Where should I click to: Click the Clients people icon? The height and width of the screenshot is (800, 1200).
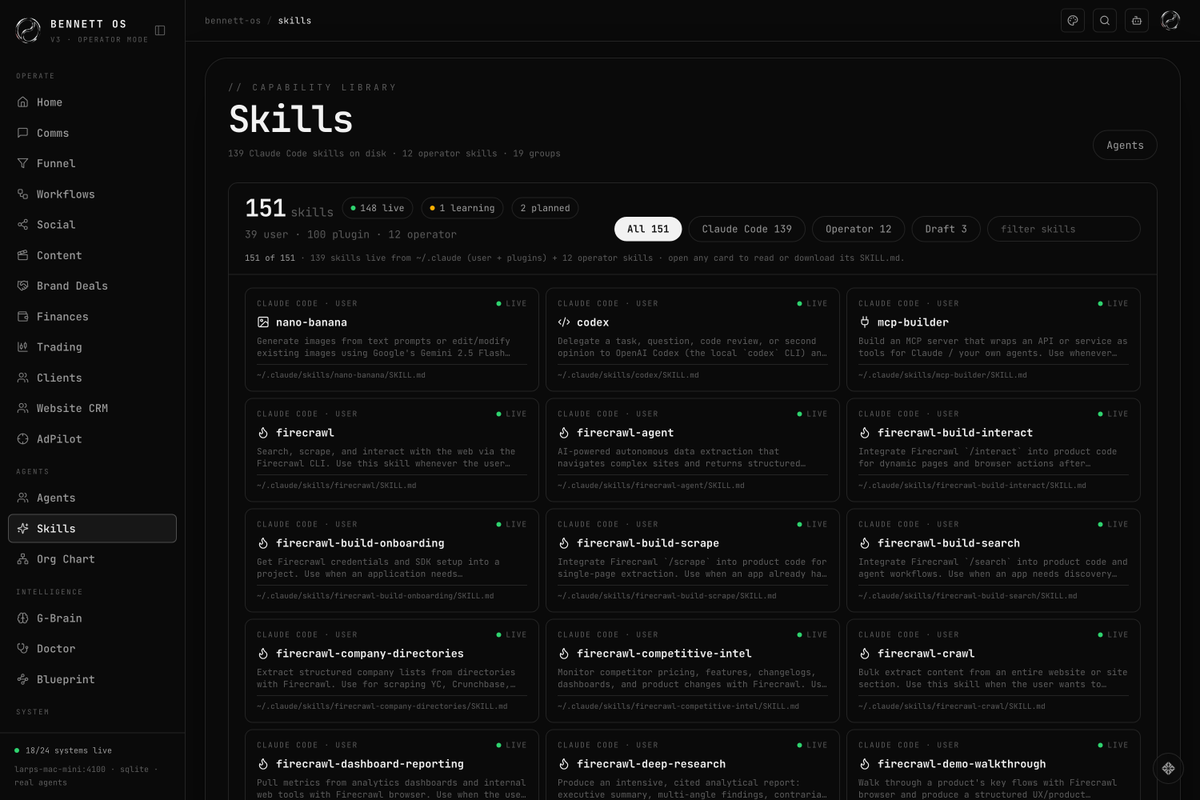click(x=23, y=378)
